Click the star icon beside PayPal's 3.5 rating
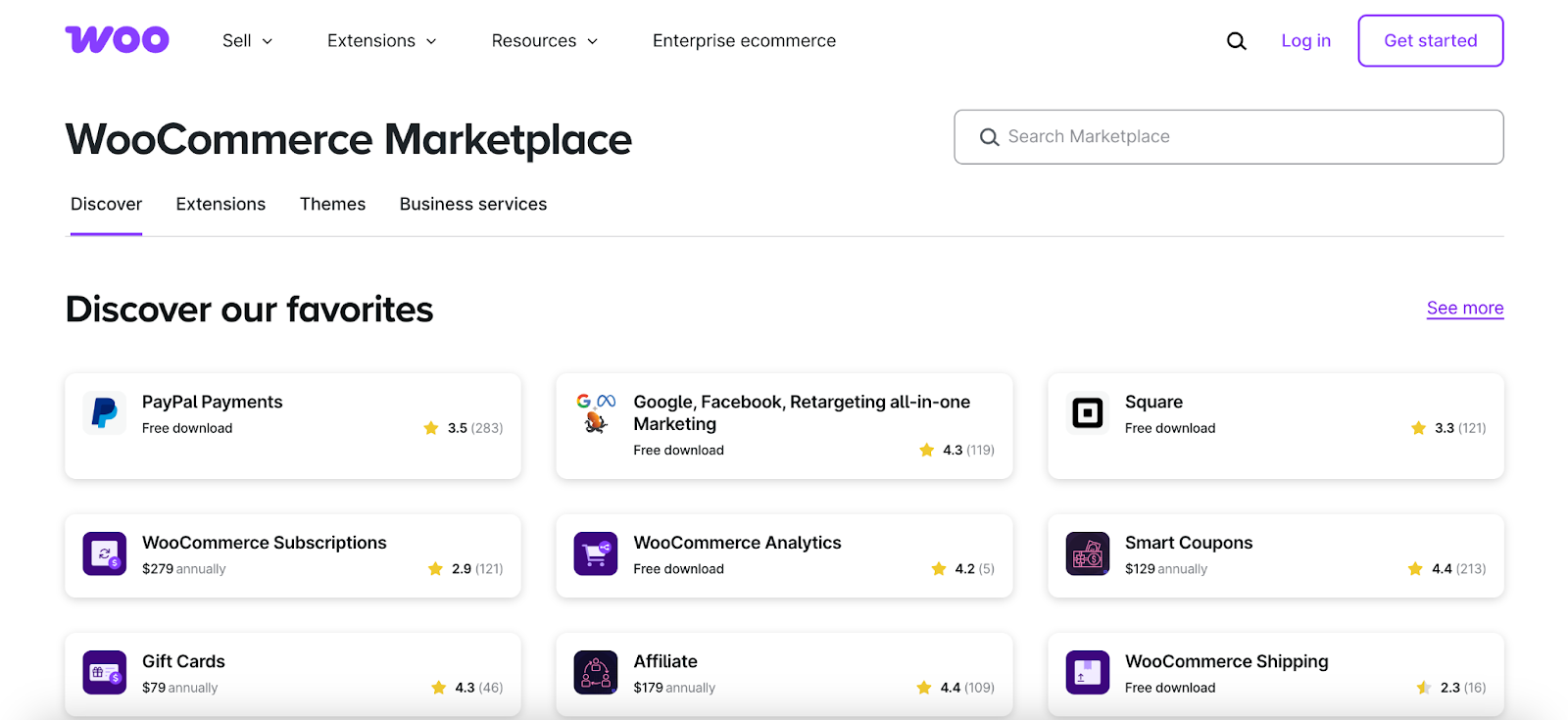Image resolution: width=1568 pixels, height=720 pixels. 431,428
